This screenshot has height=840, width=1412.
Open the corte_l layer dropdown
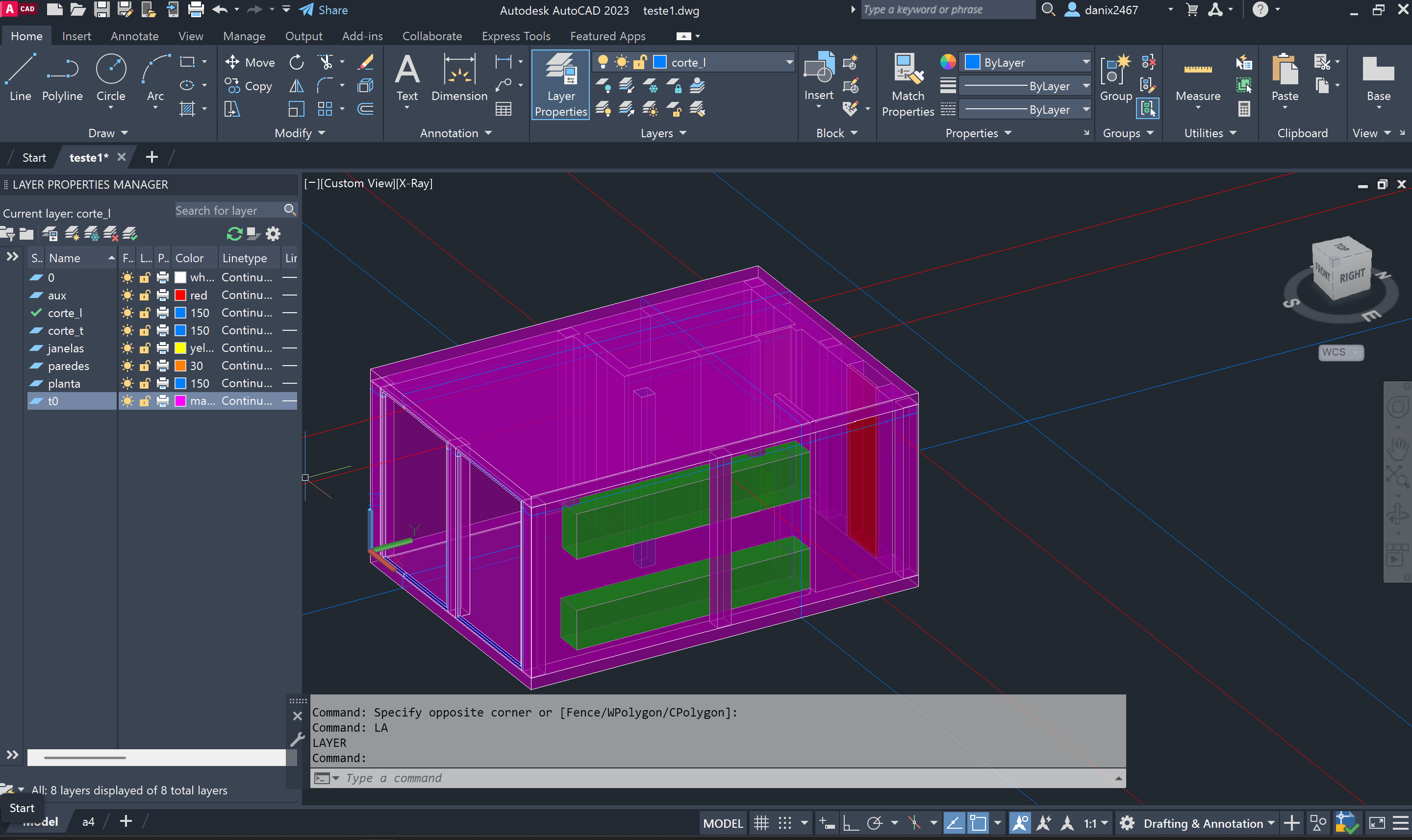(789, 62)
